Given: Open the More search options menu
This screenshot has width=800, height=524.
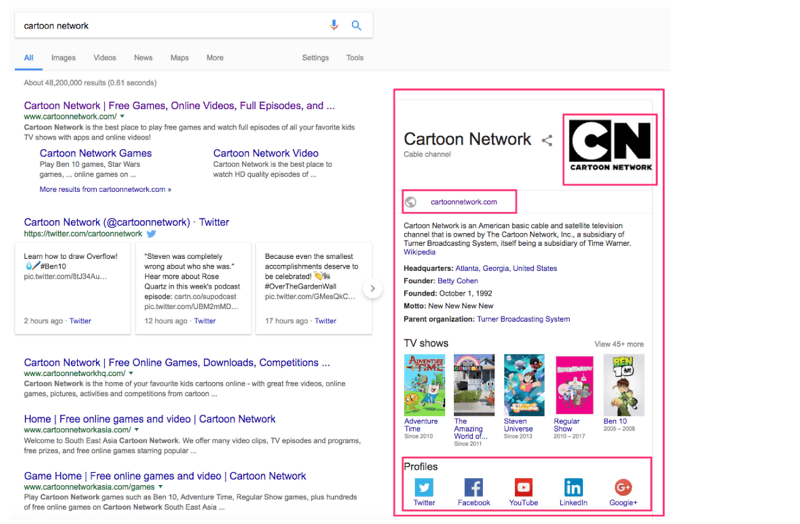Looking at the screenshot, I should coord(215,58).
